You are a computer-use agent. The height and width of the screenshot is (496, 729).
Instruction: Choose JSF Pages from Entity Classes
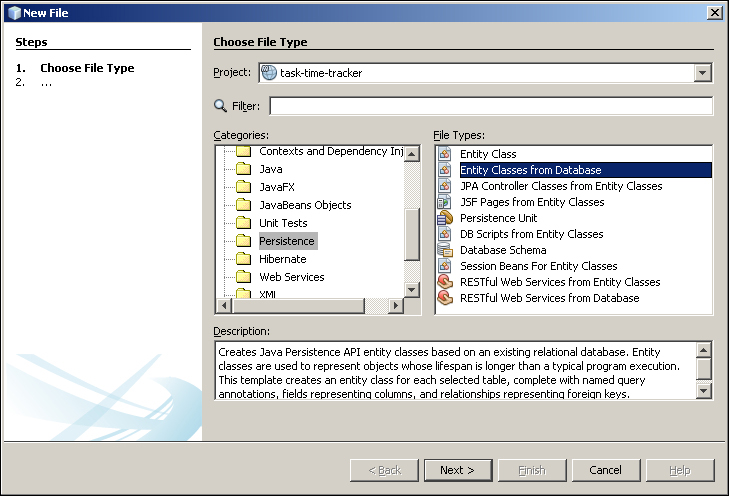tap(532, 202)
